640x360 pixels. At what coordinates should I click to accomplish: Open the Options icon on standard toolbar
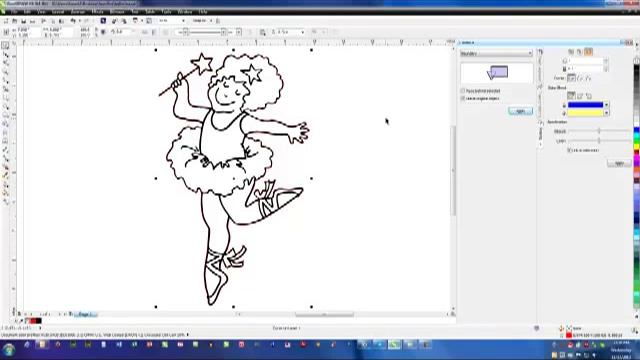tap(218, 21)
